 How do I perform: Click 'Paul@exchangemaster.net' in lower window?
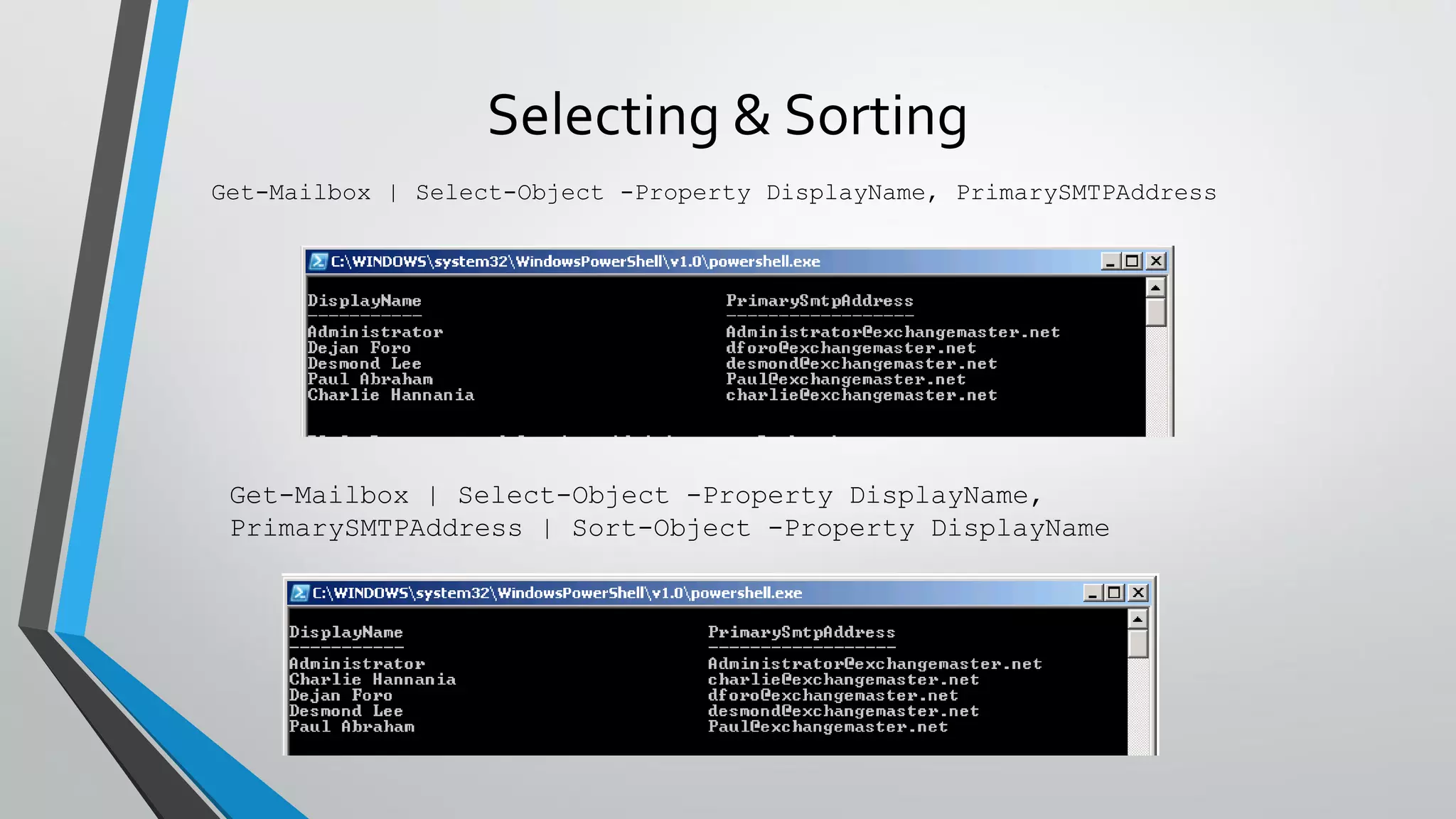pyautogui.click(x=828, y=727)
